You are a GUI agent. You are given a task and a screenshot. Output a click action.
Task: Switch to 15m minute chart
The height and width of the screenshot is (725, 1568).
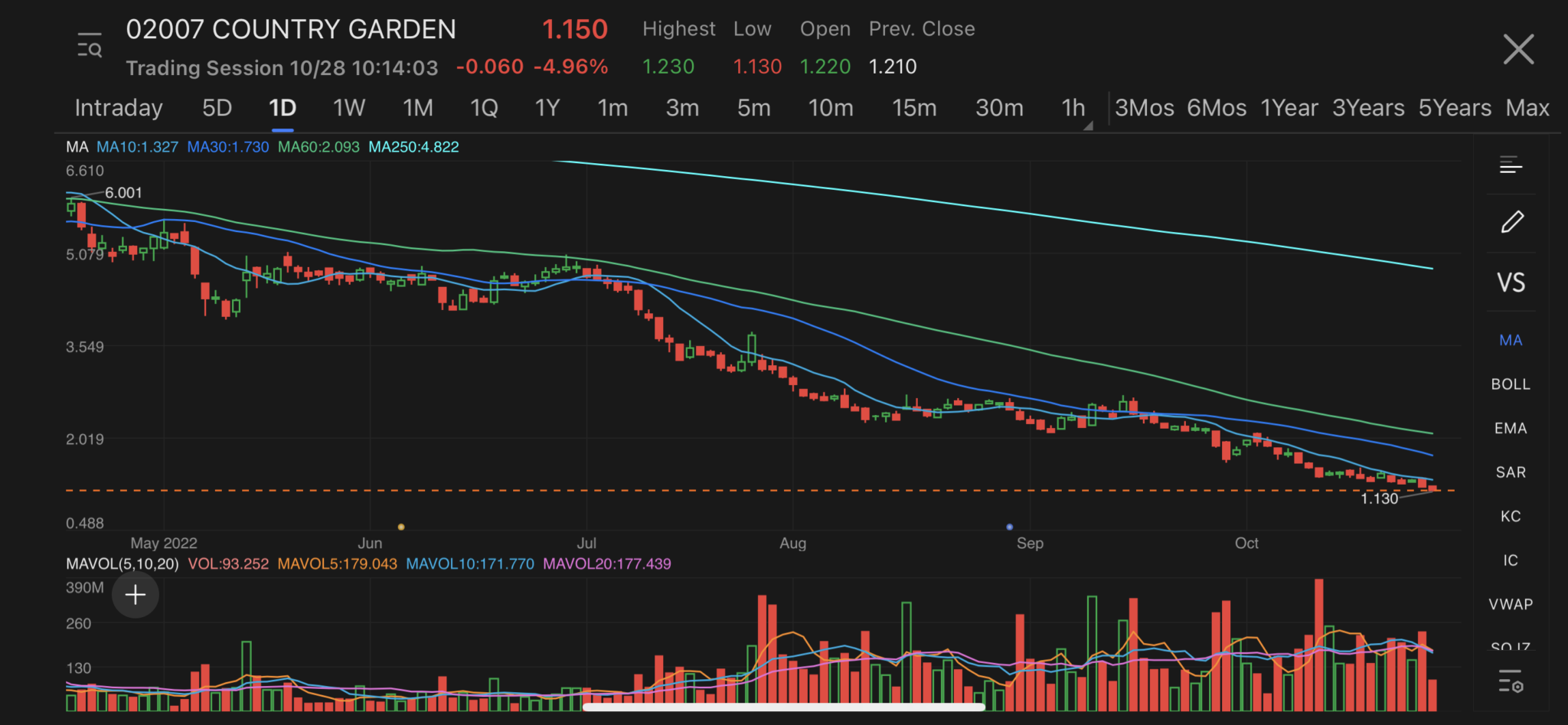coord(914,108)
